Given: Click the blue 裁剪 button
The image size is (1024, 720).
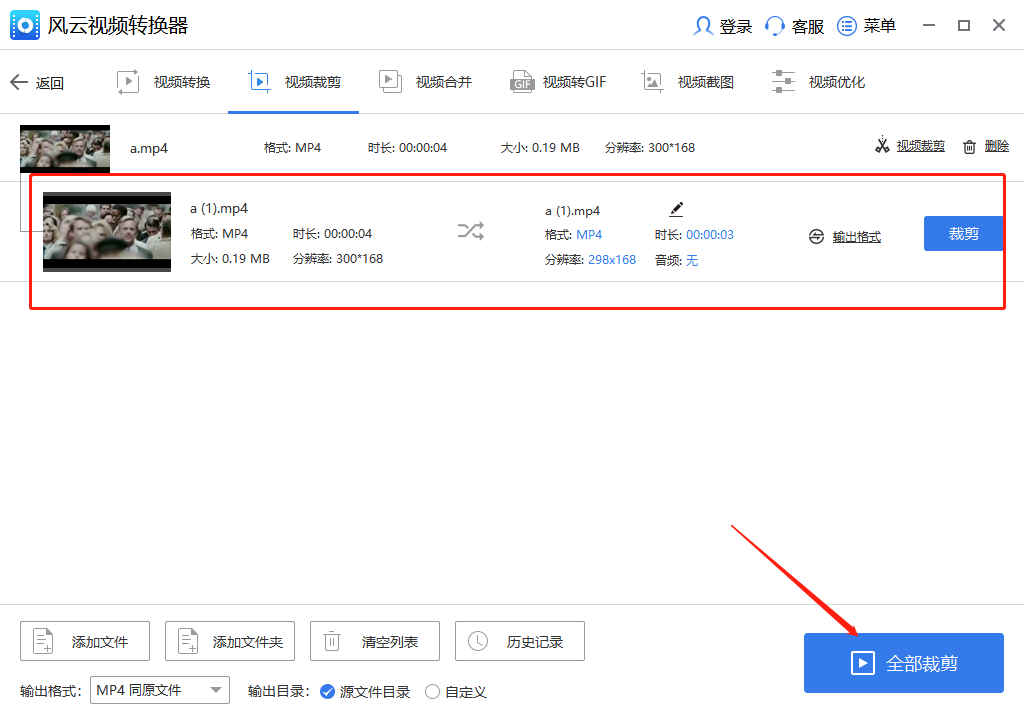Looking at the screenshot, I should [x=963, y=233].
